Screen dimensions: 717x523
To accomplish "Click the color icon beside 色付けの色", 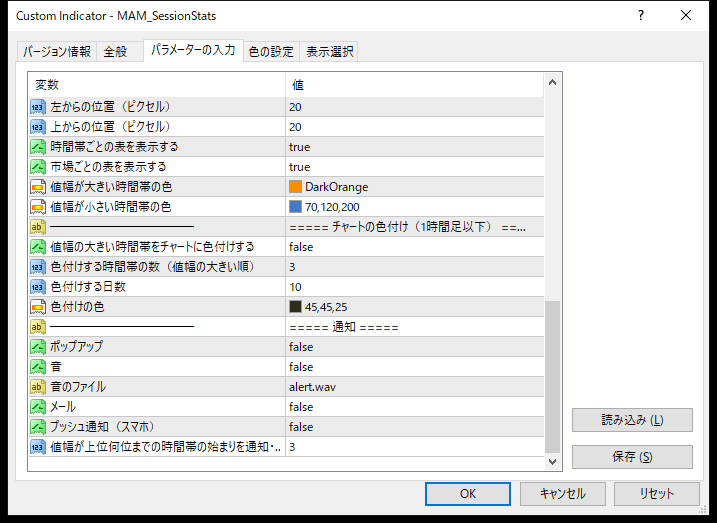I will click(x=37, y=307).
